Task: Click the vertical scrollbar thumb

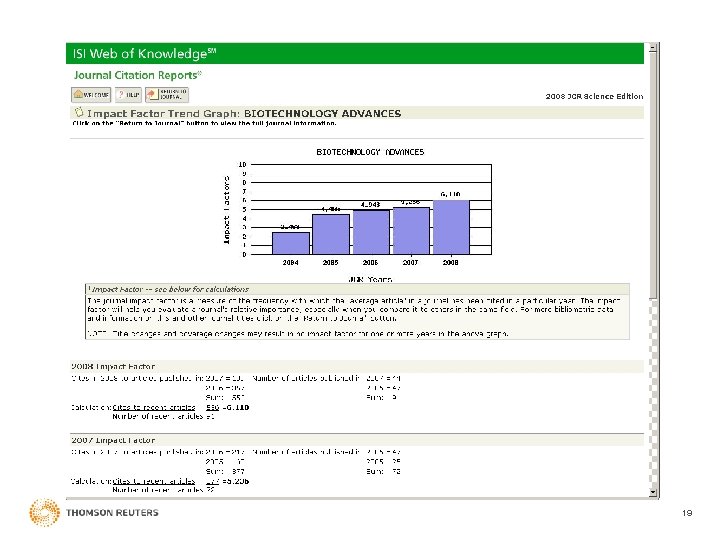Action: [653, 175]
